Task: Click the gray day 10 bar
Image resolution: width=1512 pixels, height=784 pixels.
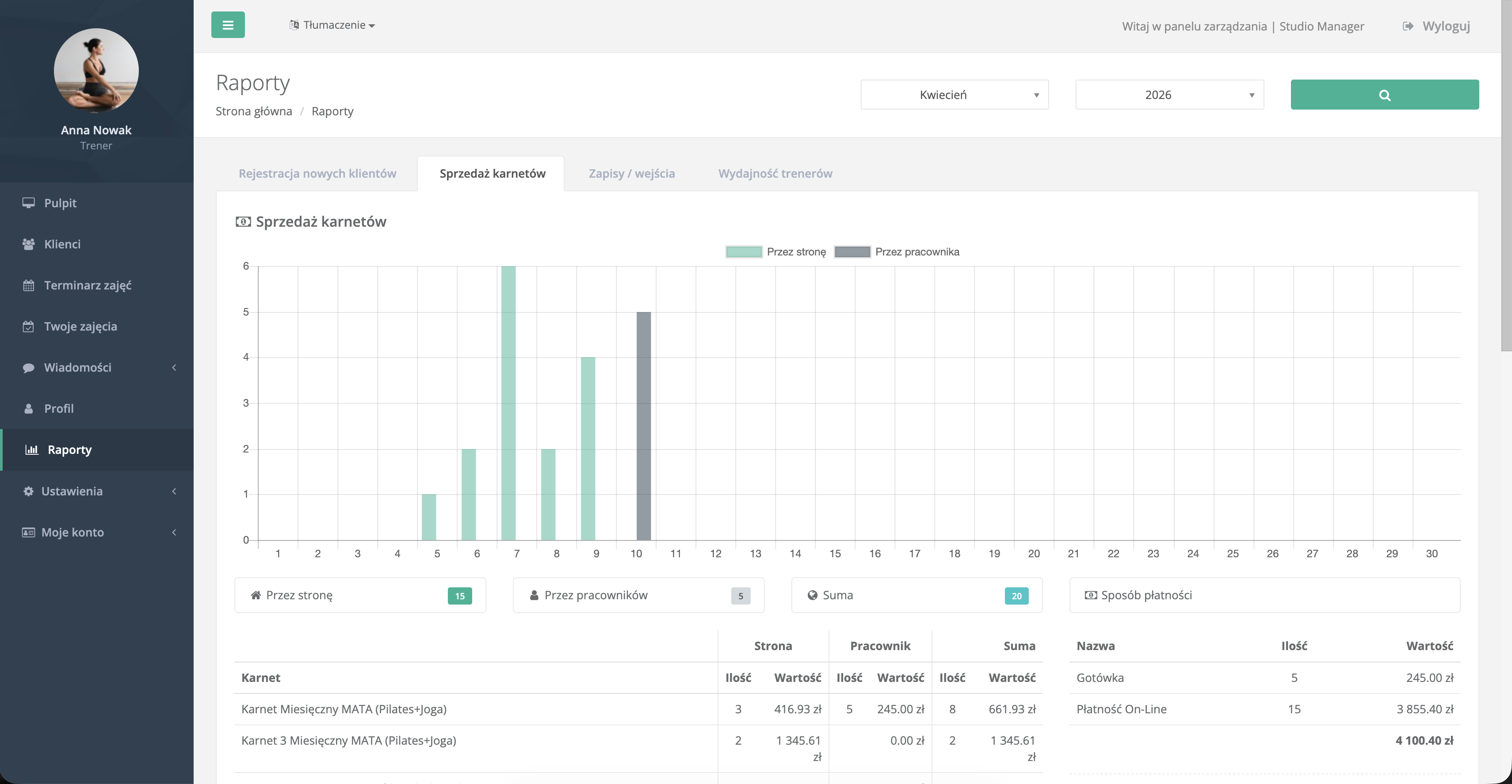Action: 643,426
